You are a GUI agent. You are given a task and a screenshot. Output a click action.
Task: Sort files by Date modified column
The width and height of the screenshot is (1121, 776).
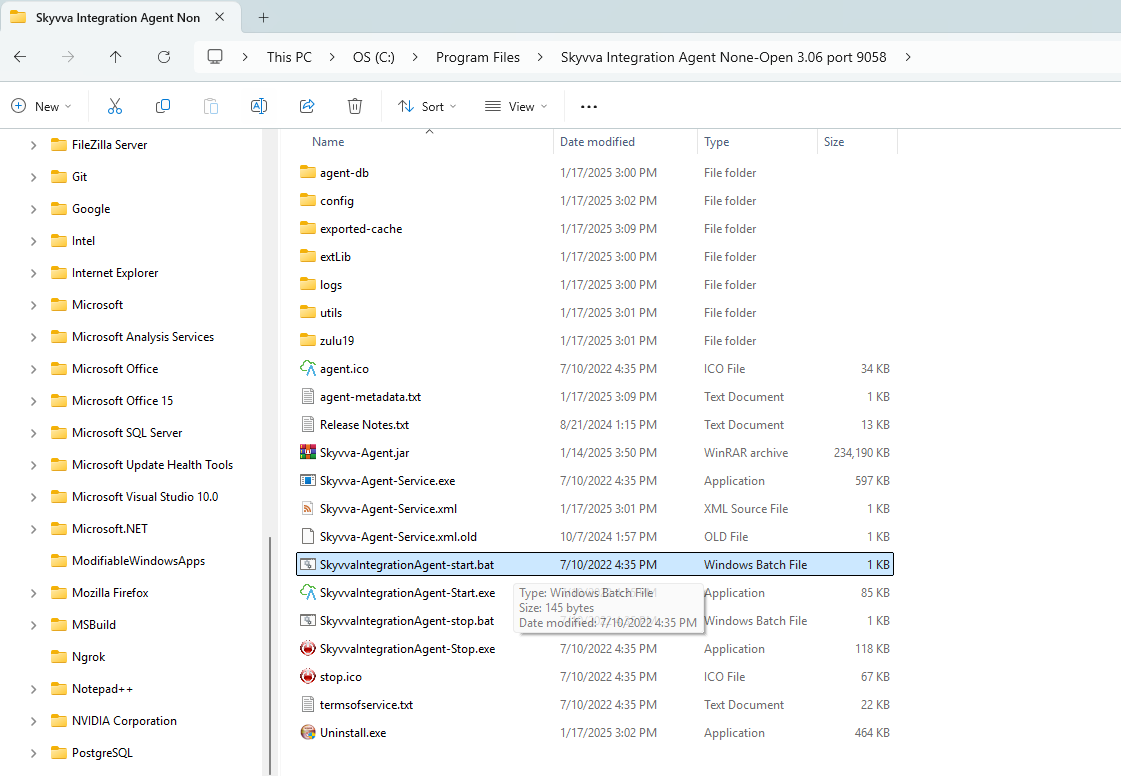coord(597,142)
